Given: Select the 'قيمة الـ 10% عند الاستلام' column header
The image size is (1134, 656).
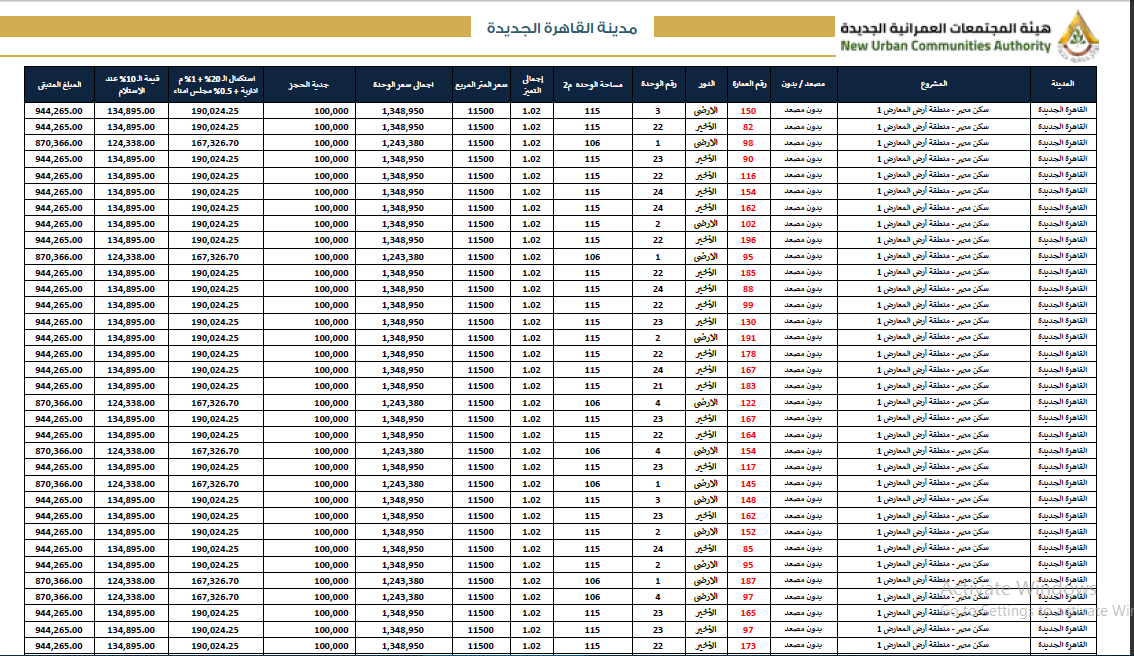Looking at the screenshot, I should pyautogui.click(x=131, y=84).
